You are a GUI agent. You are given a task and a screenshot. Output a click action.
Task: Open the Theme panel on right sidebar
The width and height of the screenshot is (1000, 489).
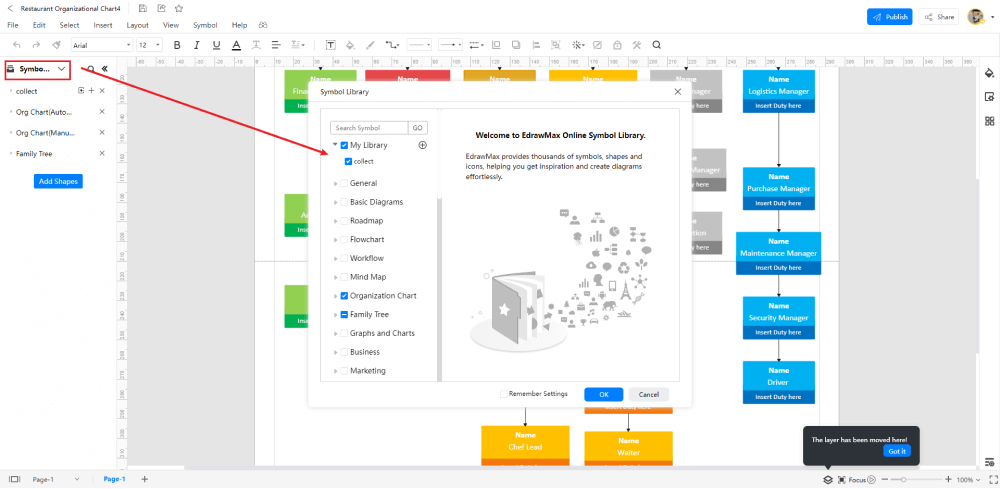coord(989,71)
